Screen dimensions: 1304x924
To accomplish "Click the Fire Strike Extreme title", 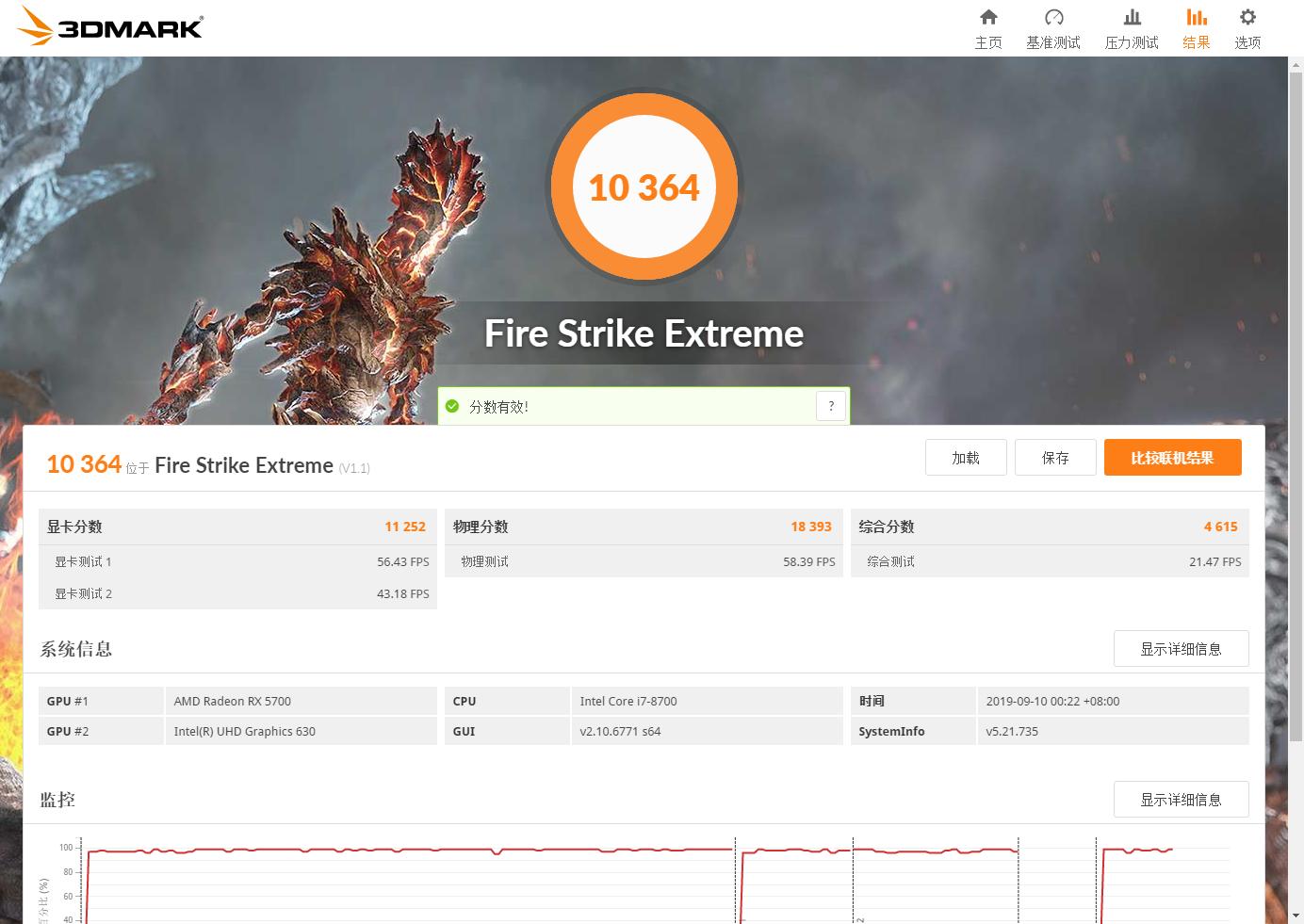I will 644,332.
